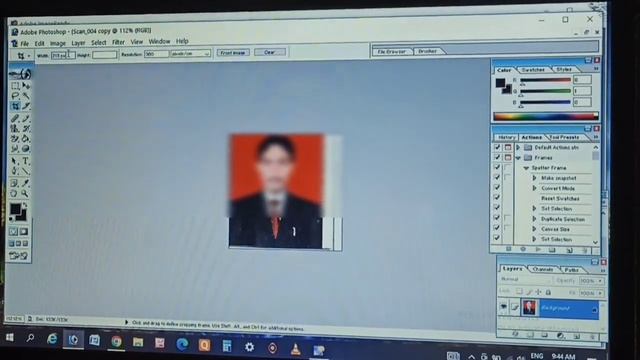Click Jump to ImageReady icon
Image resolution: width=640 pixels, height=360 pixels.
(19, 256)
